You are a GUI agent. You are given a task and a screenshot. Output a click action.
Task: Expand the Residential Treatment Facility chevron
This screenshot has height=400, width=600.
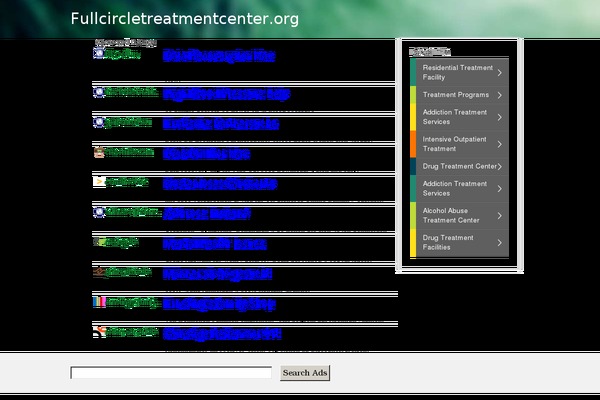[x=500, y=72]
